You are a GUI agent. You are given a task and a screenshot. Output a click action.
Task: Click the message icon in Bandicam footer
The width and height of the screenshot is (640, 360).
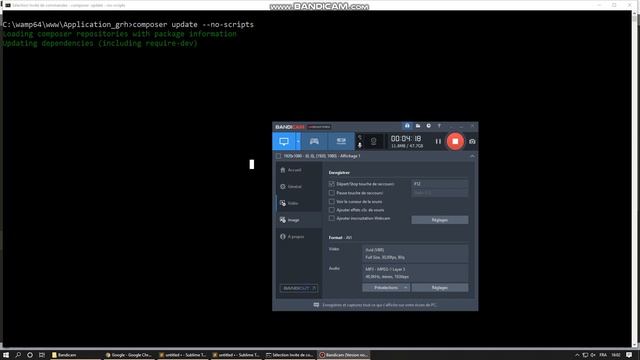(316, 305)
